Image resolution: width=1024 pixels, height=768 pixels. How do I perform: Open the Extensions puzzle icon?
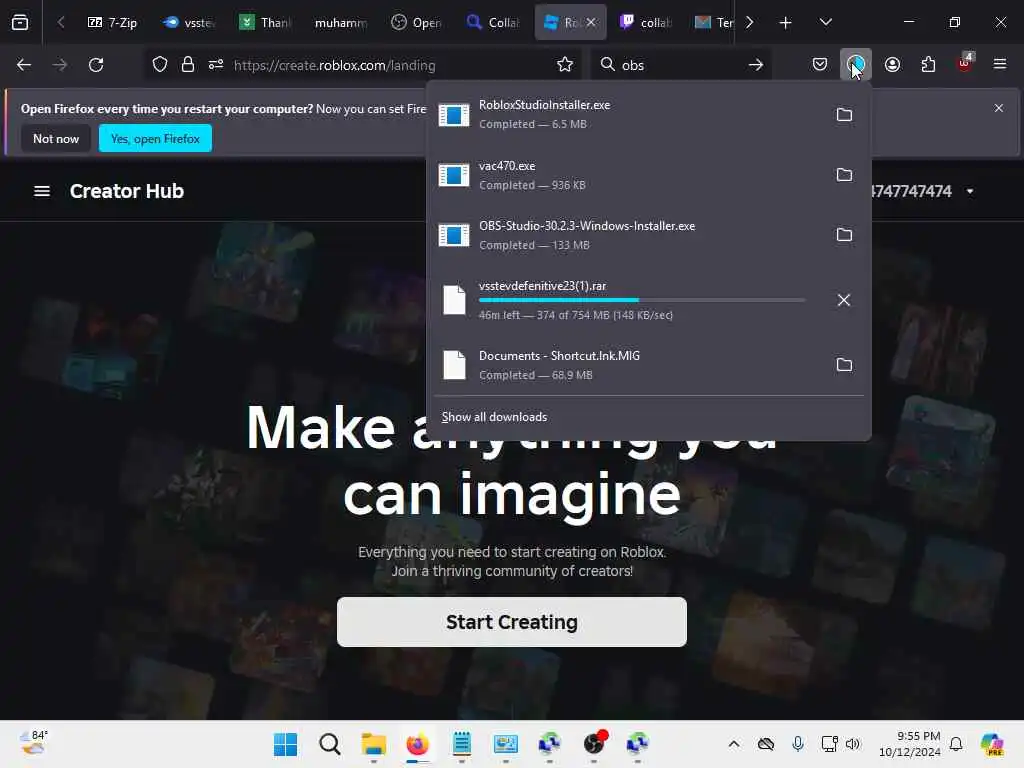point(928,65)
